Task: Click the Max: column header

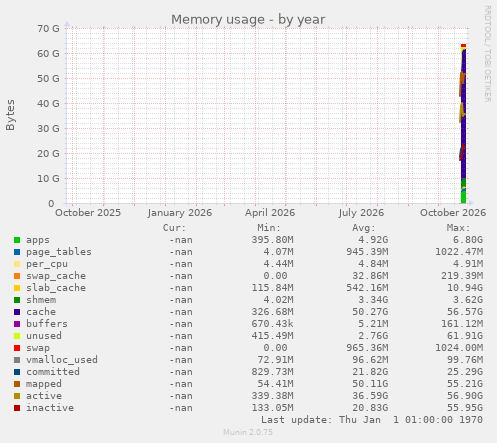Action: pos(458,228)
